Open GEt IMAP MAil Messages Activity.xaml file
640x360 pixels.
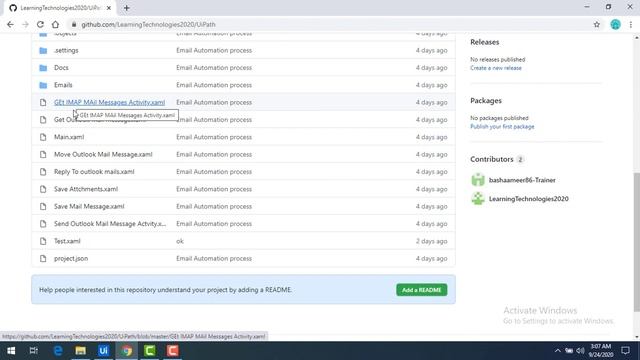pos(109,102)
